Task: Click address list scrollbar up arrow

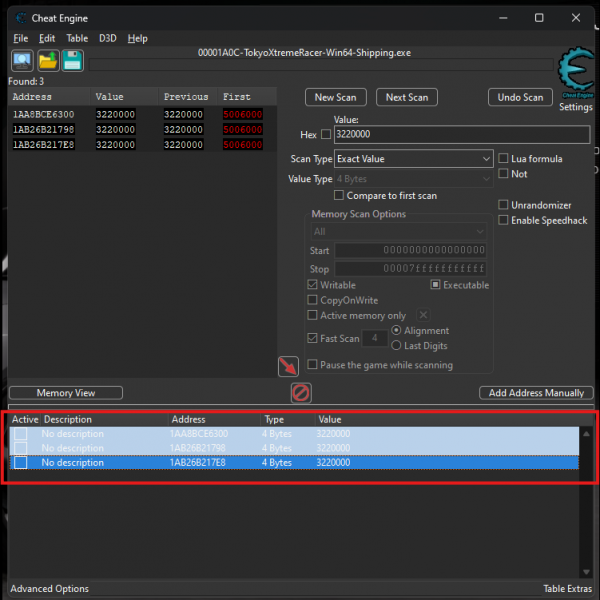Action: (586, 434)
